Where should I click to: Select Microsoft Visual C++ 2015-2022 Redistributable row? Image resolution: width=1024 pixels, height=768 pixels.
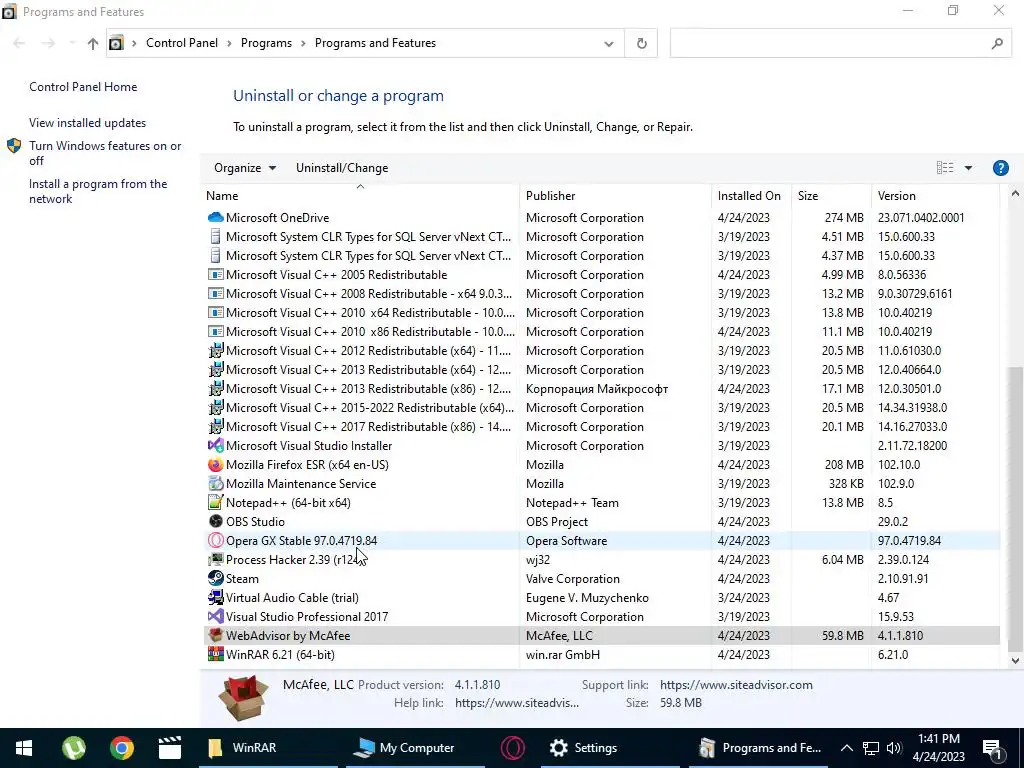pyautogui.click(x=601, y=408)
